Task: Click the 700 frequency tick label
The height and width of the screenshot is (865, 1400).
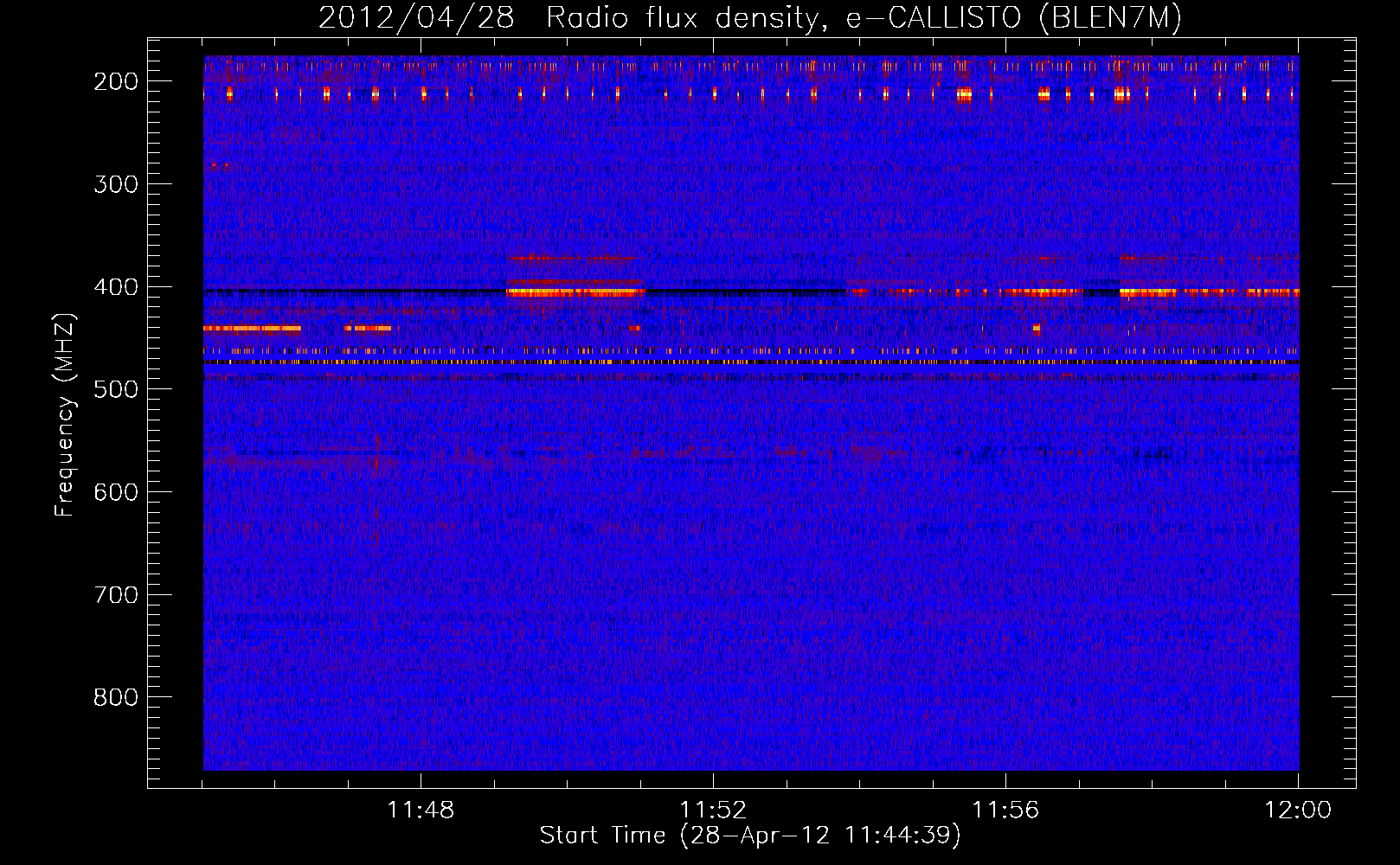Action: 116,595
